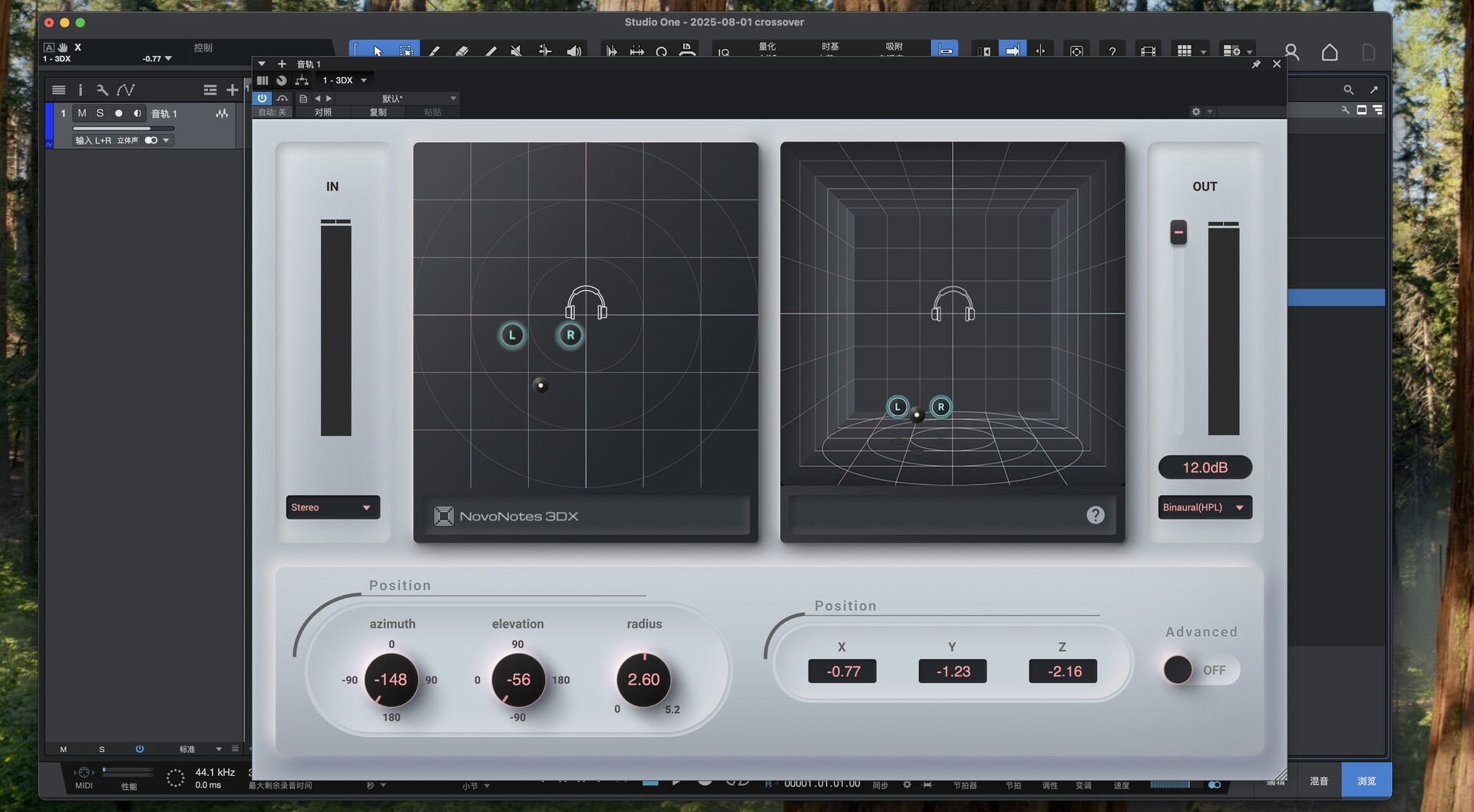The image size is (1474, 812).
Task: Open the video player film icon
Action: (1148, 51)
